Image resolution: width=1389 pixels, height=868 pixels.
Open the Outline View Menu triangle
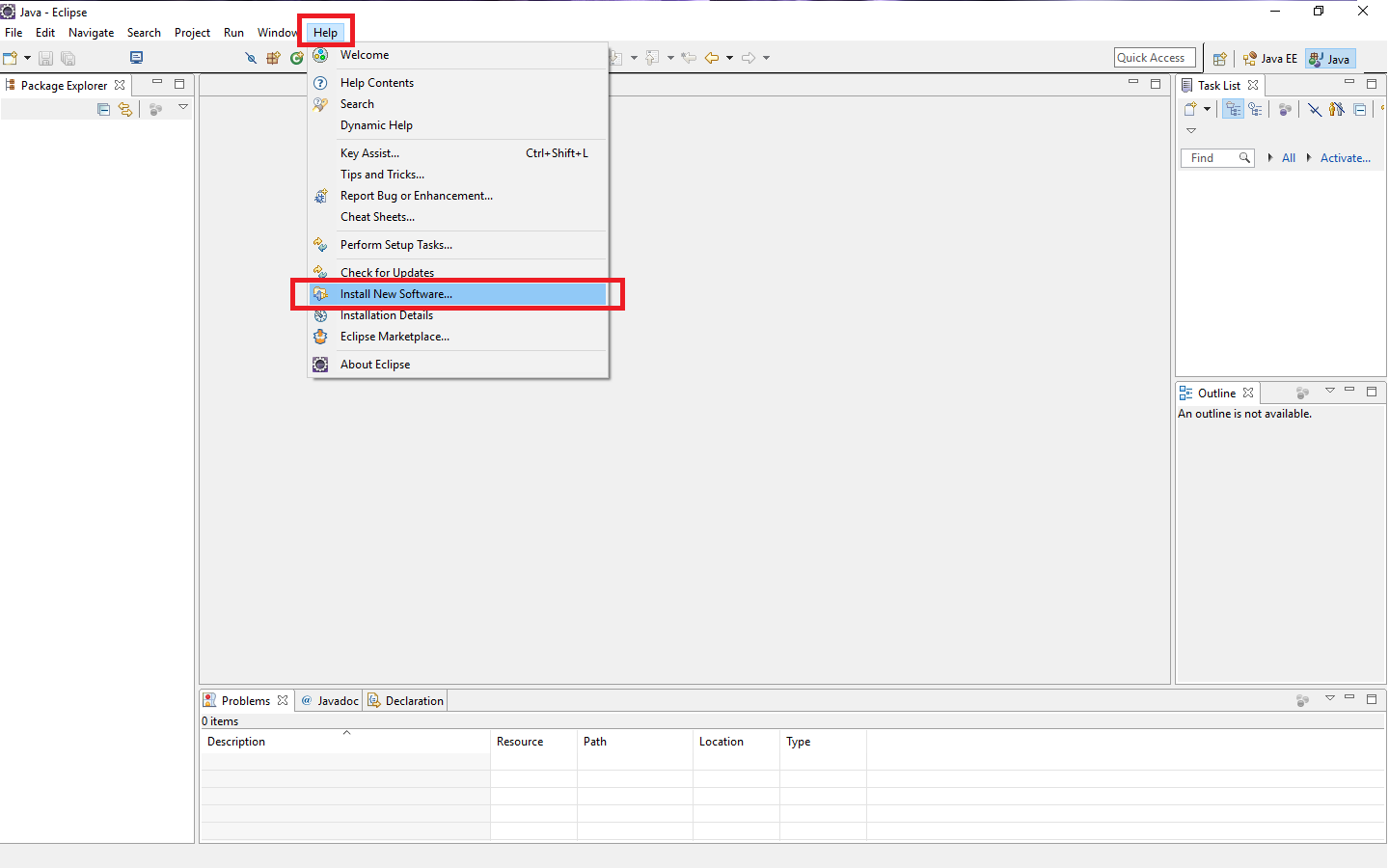click(1330, 391)
